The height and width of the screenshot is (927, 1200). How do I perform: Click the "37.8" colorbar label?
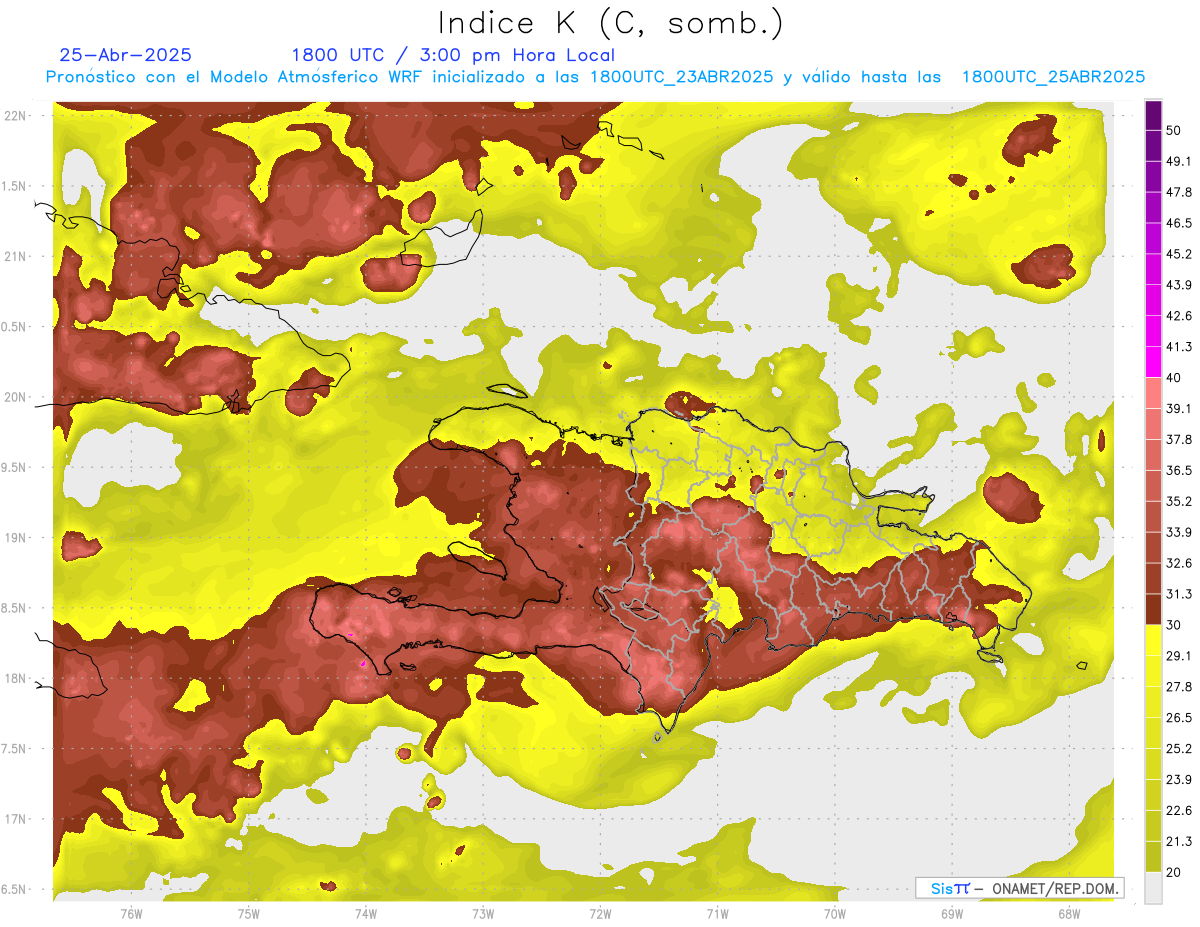(x=1179, y=440)
